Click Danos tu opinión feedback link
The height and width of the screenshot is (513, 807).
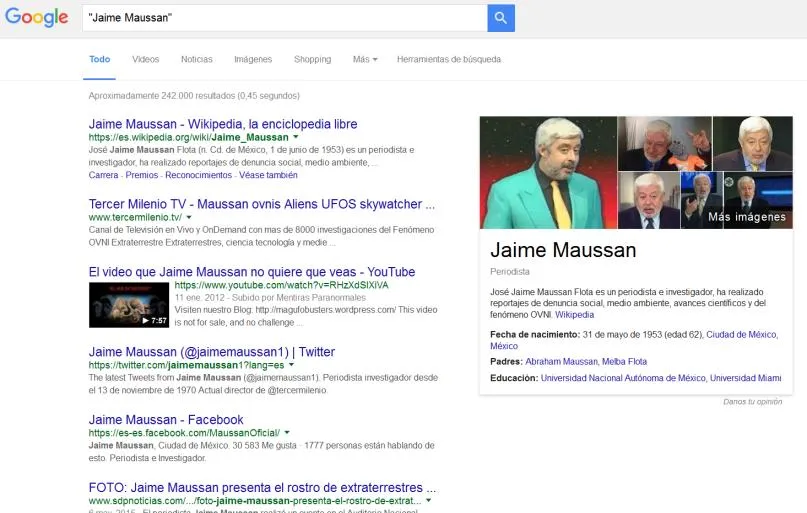point(752,402)
